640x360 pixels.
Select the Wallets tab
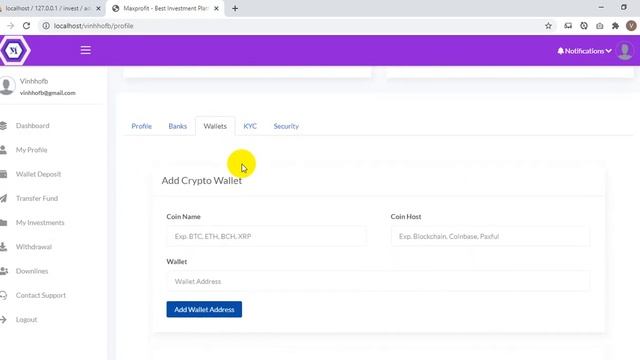215,126
